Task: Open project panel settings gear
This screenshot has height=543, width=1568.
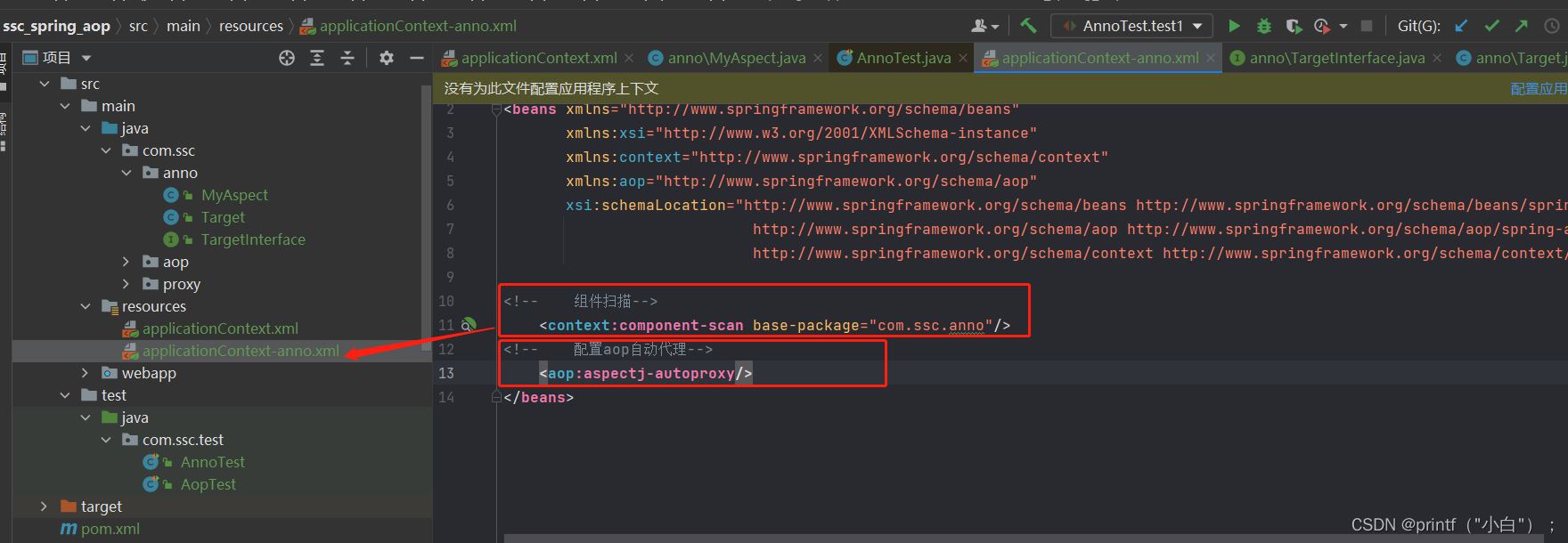Action: pos(386,58)
